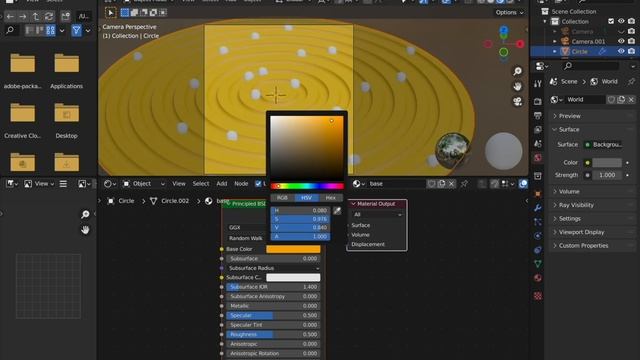Go forward in the file browser
Screen dimensions: 640x360
point(23,16)
